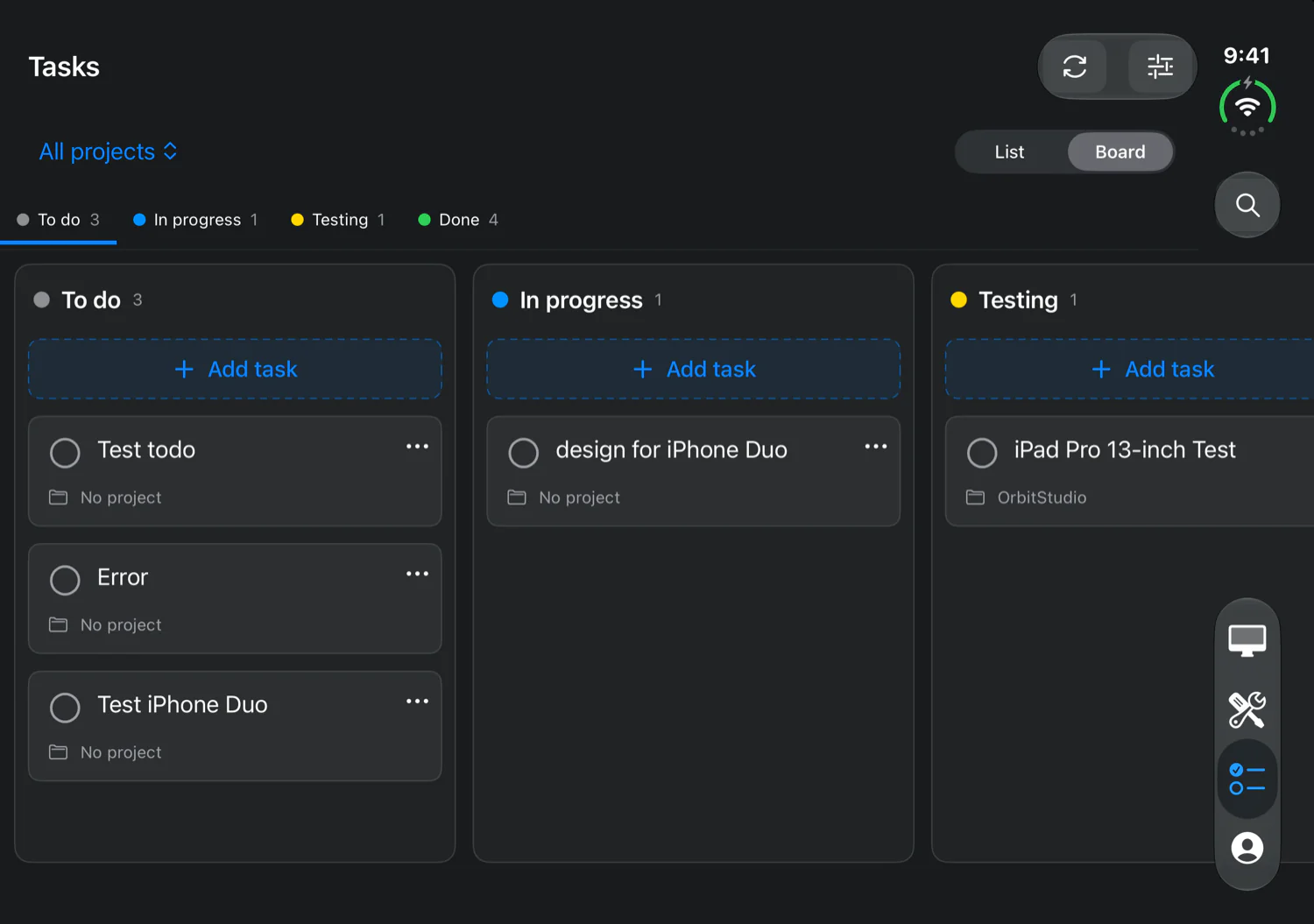Open more options for design for iPhone Duo
Viewport: 1314px width, 924px height.
point(876,447)
